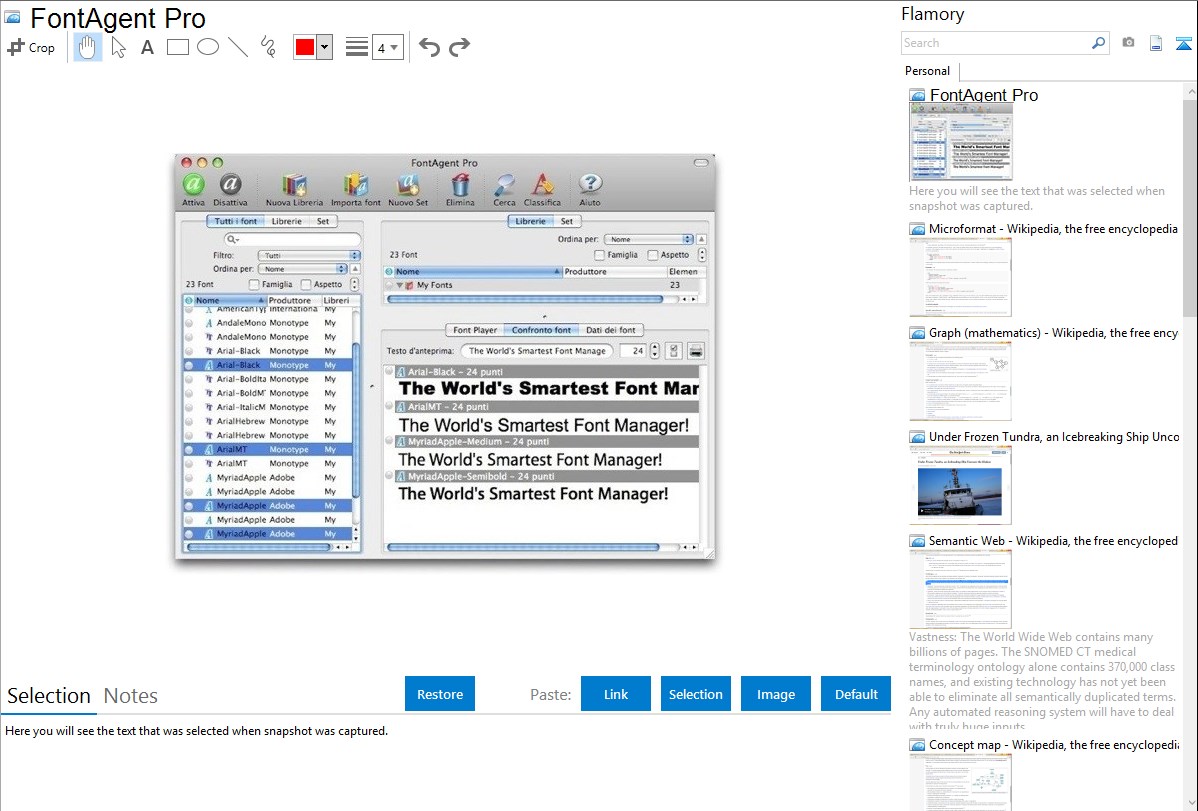This screenshot has height=811, width=1198.
Task: Click the line thickness icon
Action: pos(356,47)
